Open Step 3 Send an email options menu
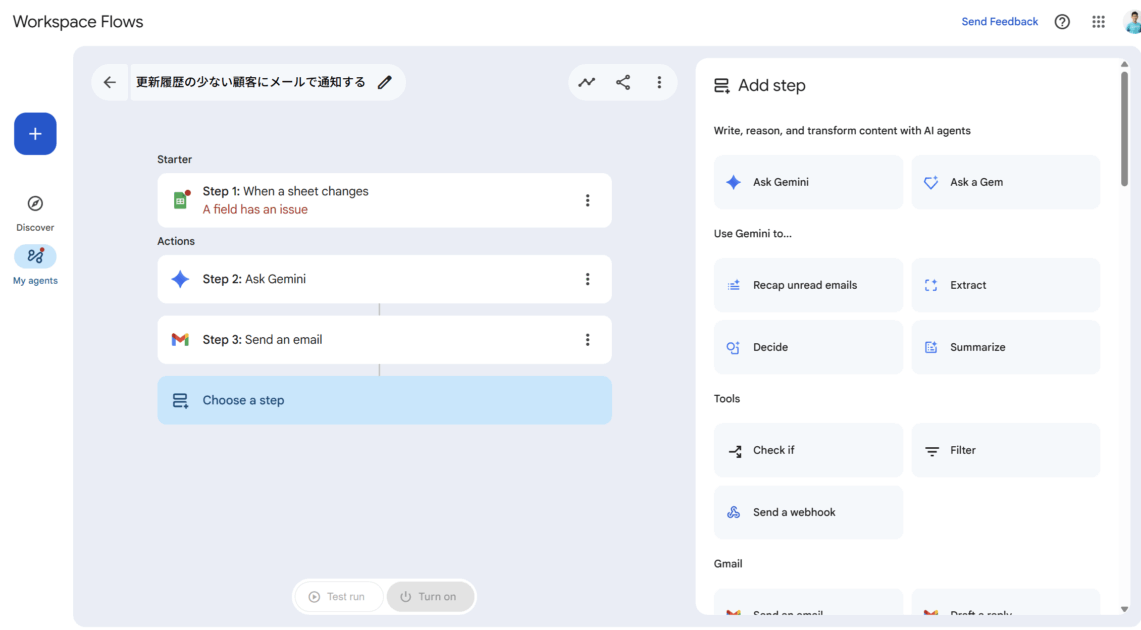The height and width of the screenshot is (630, 1141). (587, 340)
